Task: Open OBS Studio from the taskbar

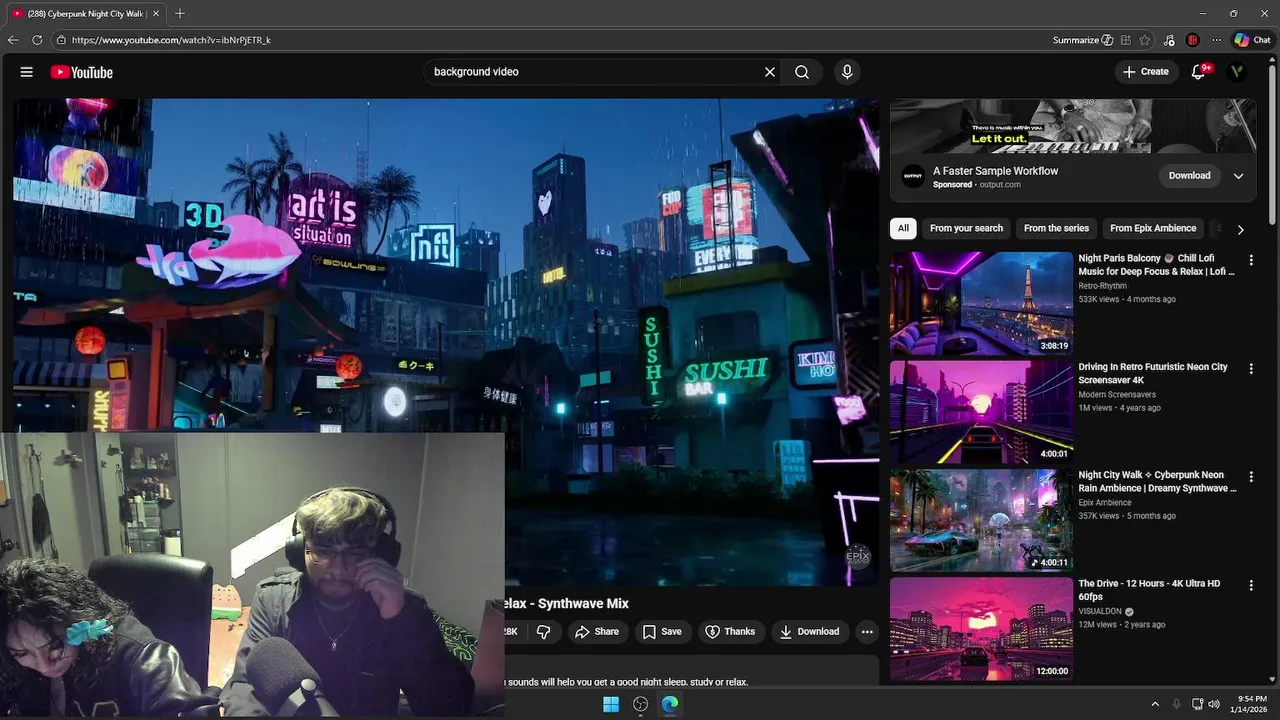Action: pos(641,704)
